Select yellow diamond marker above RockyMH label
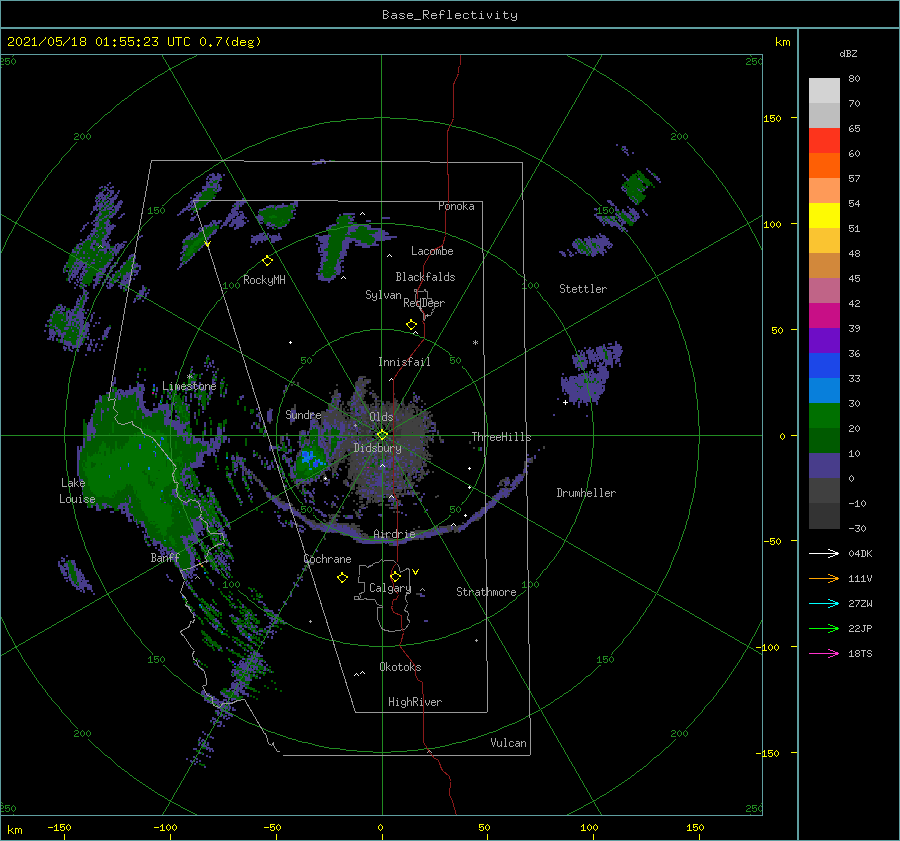The width and height of the screenshot is (900, 841). (267, 261)
